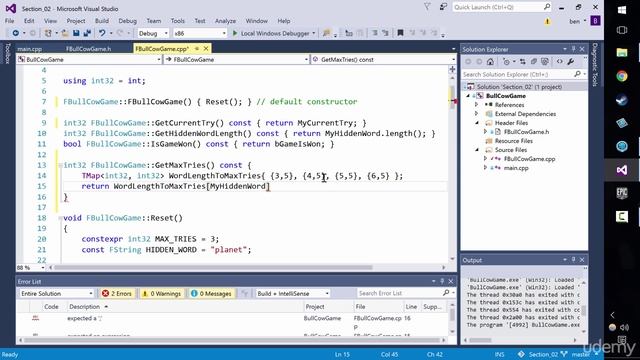Image resolution: width=640 pixels, height=360 pixels.
Task: Select main.cpp in Solution Explorer
Action: point(516,168)
